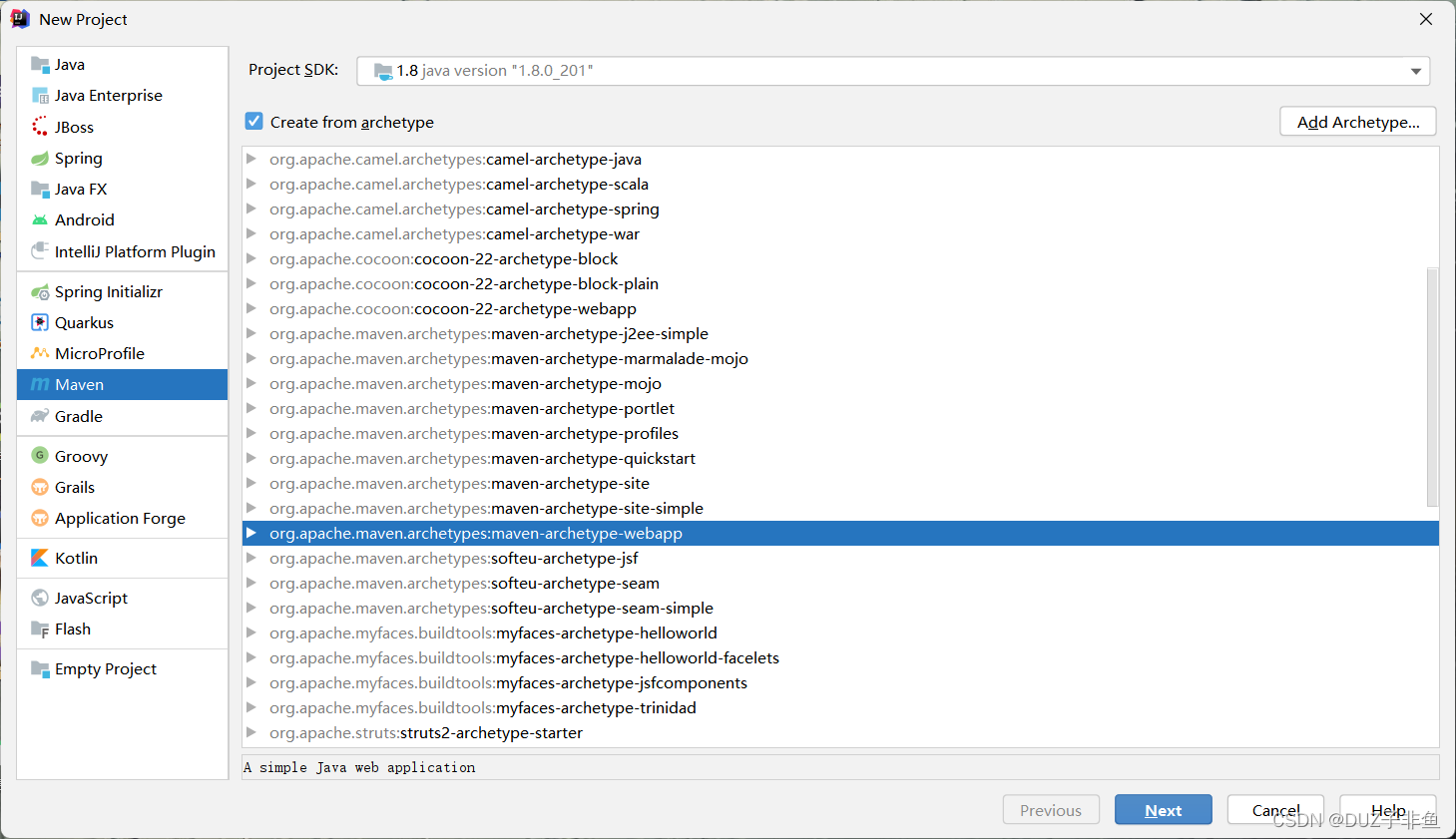Click the Groovy green icon

click(40, 456)
